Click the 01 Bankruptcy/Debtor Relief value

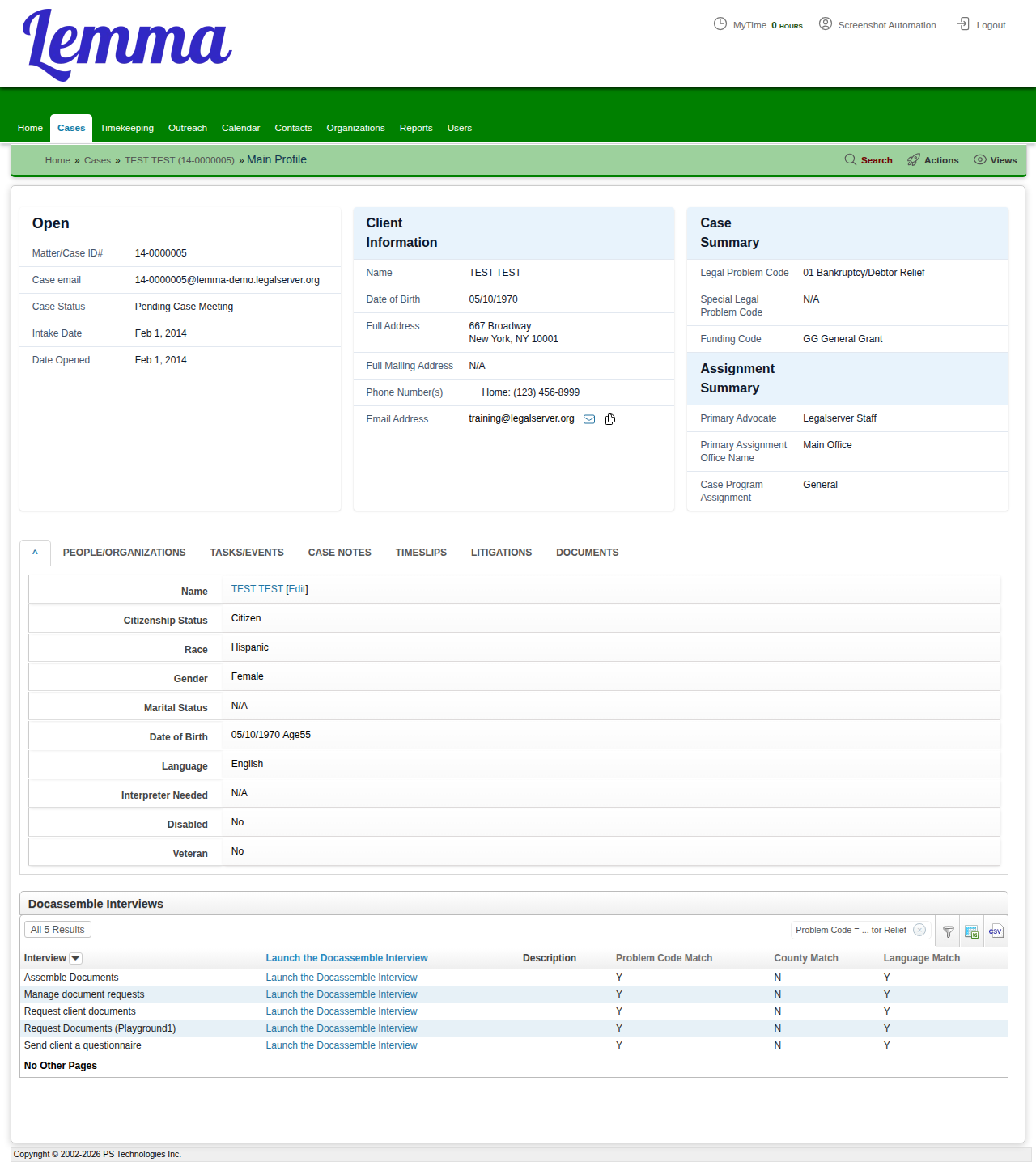tap(864, 273)
